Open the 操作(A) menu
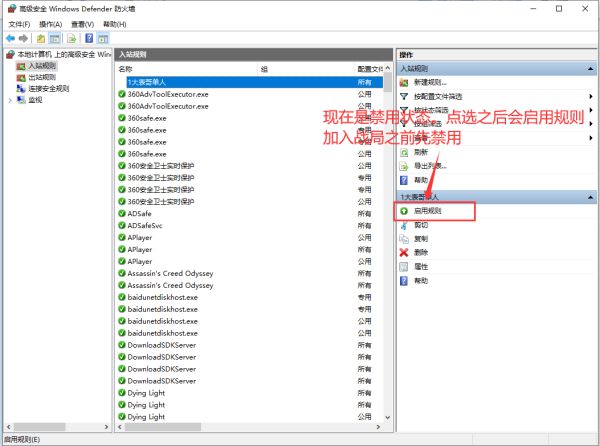This screenshot has height=446, width=600. [x=51, y=23]
